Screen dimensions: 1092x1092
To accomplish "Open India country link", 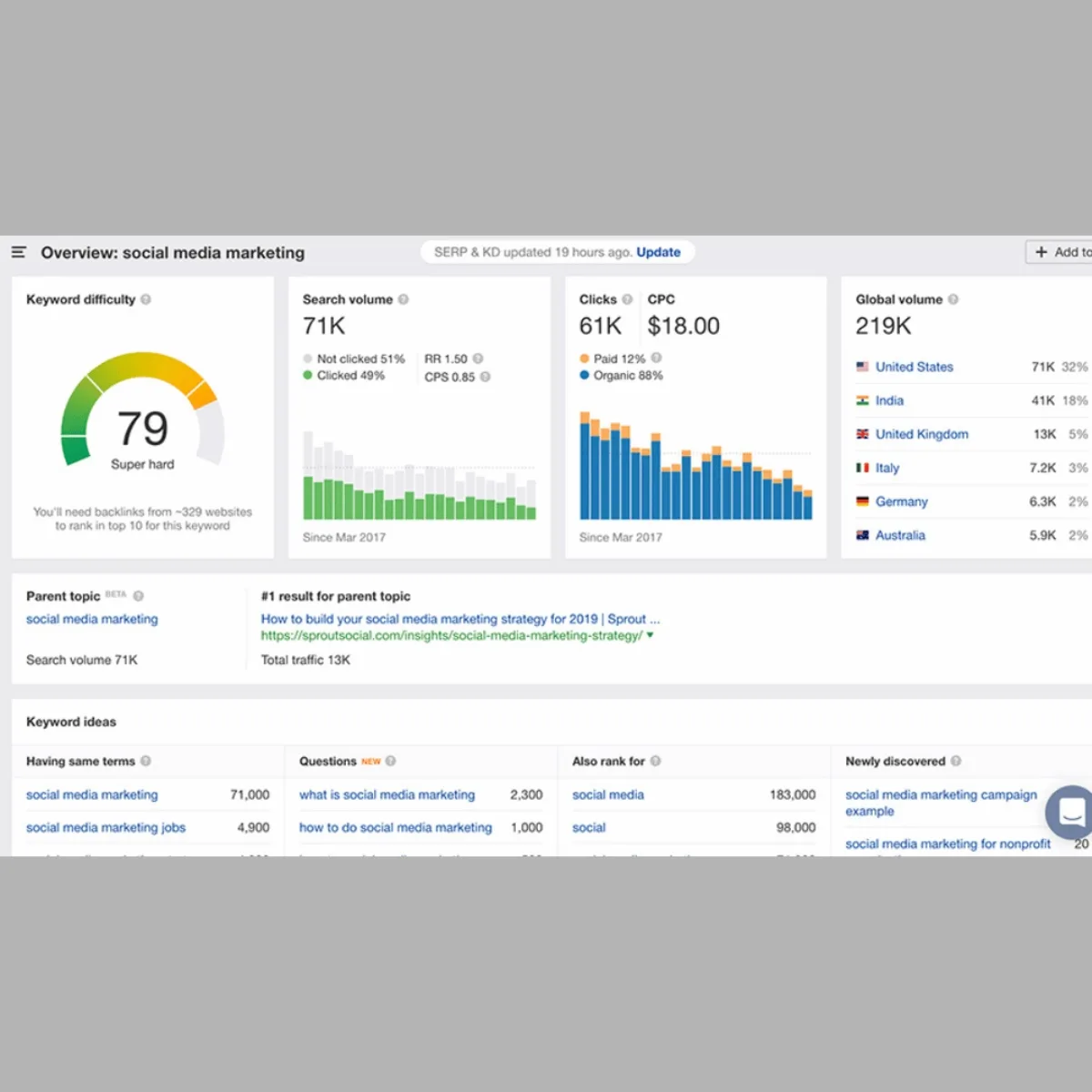I will coord(889,400).
